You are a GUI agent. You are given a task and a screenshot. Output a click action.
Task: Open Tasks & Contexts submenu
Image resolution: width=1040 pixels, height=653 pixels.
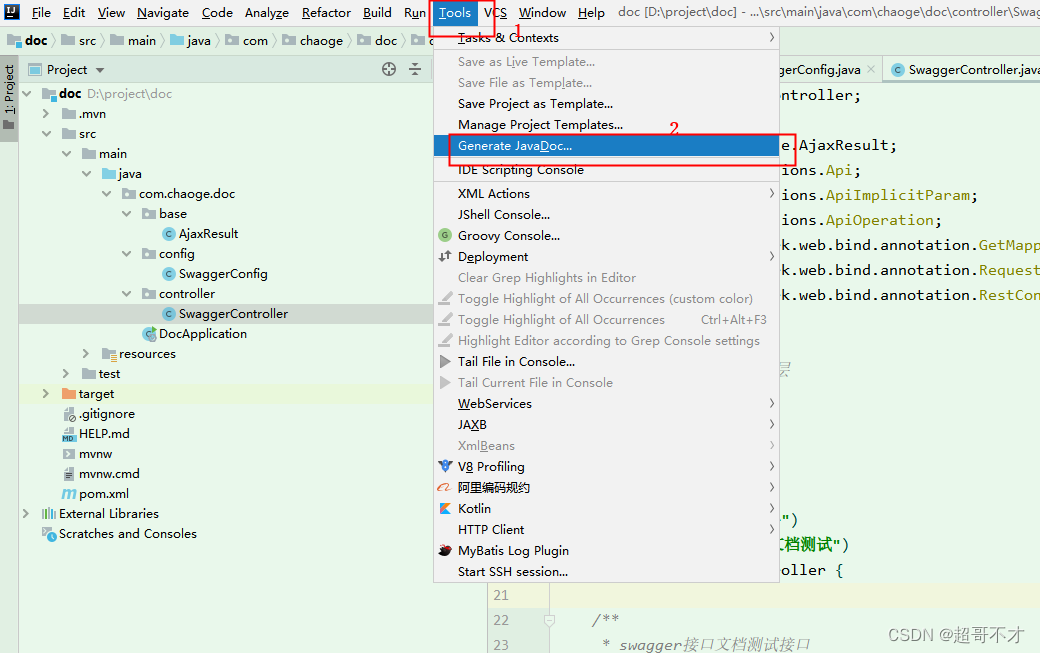coord(606,38)
